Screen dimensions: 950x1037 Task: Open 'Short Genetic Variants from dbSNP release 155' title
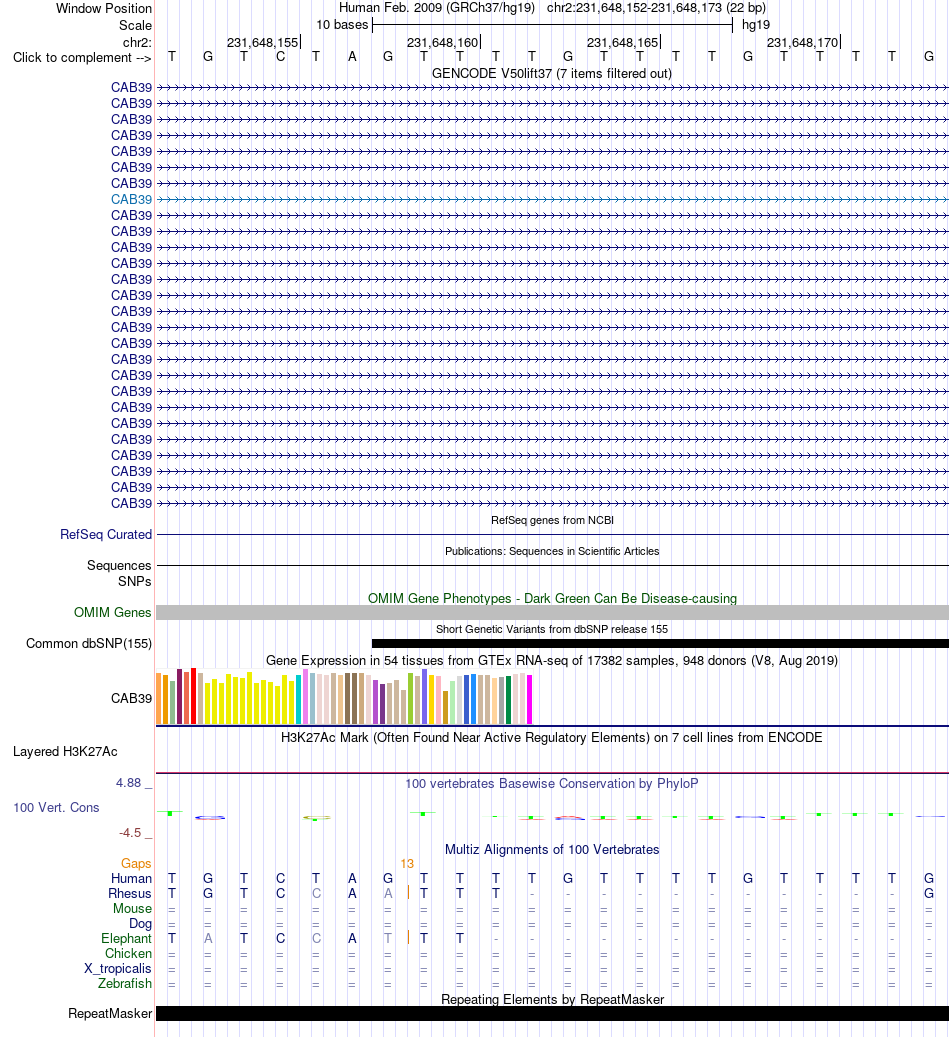(552, 629)
